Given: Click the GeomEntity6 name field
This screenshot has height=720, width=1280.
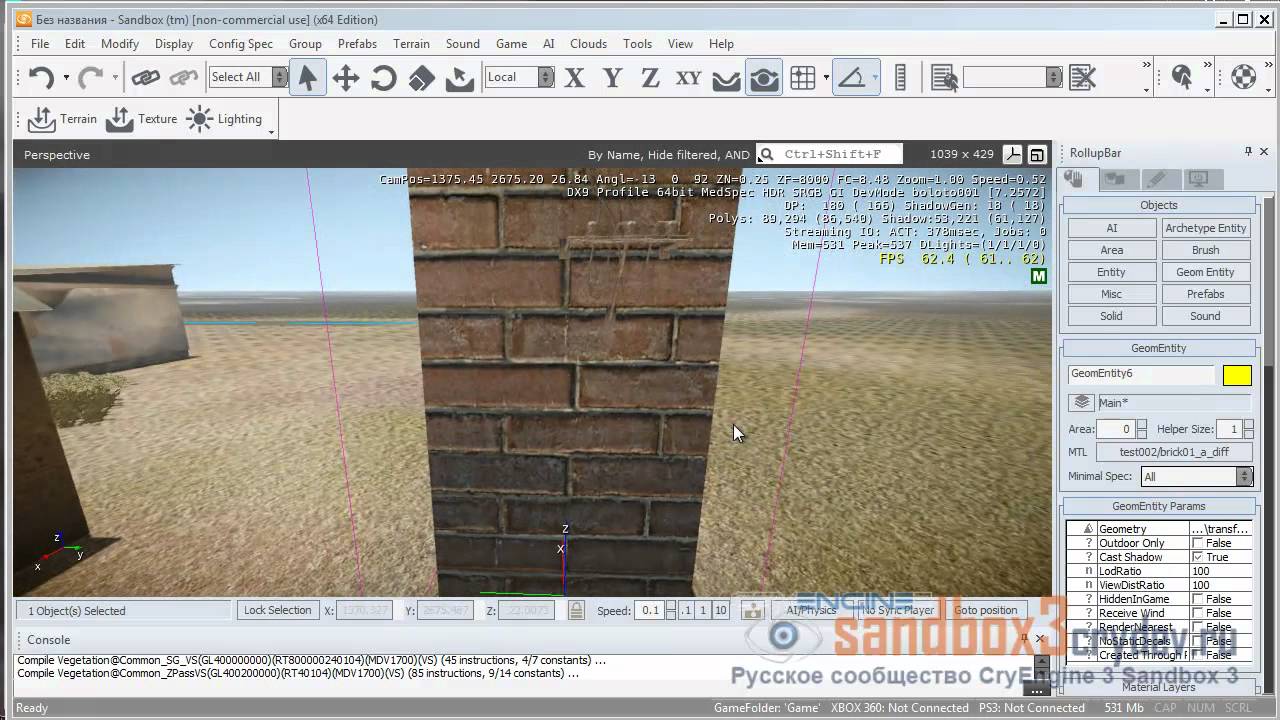Looking at the screenshot, I should 1141,374.
